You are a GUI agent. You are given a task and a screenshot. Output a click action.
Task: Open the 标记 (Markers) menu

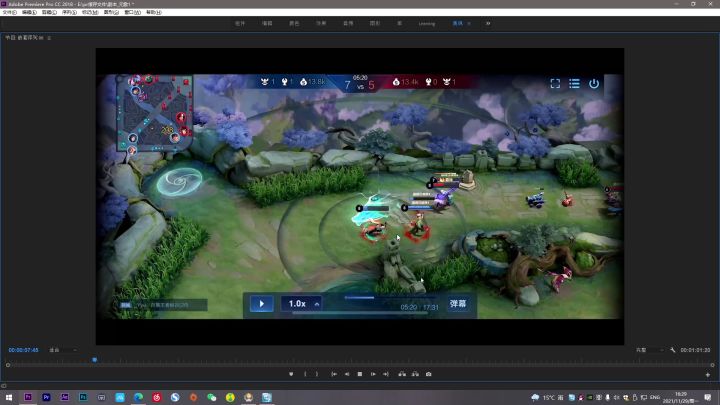90,12
